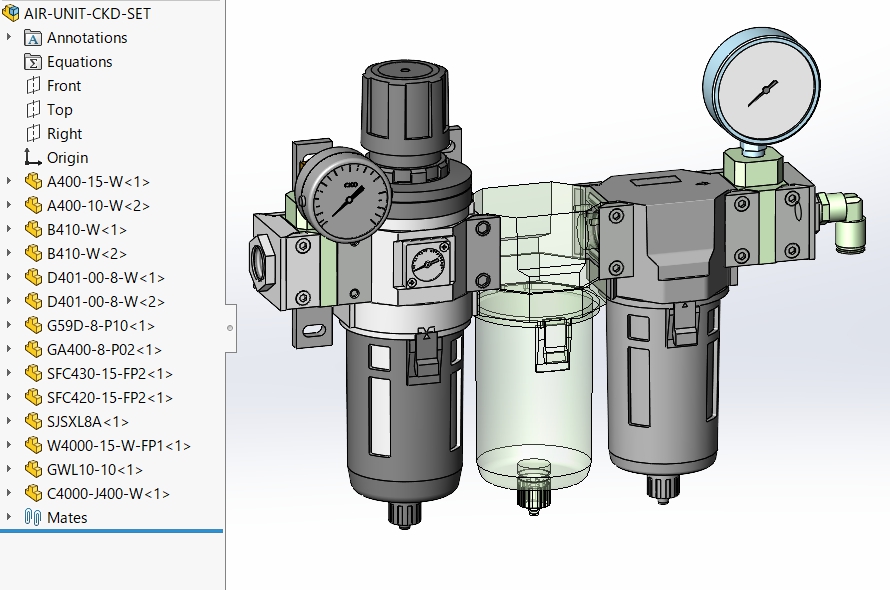Click the part icon beside GWL10-10<1>

[33, 469]
